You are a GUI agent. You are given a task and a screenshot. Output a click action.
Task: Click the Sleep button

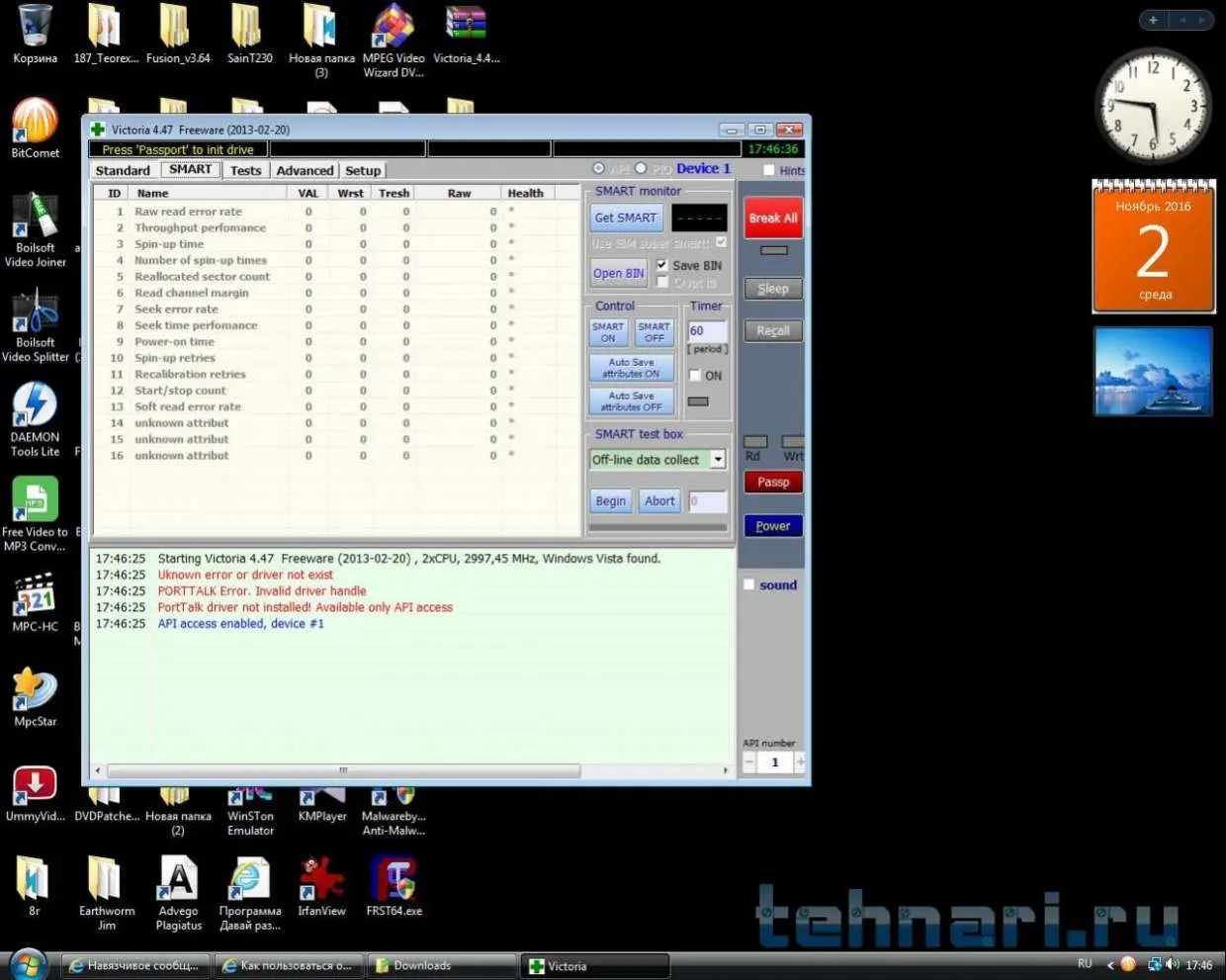tap(773, 289)
